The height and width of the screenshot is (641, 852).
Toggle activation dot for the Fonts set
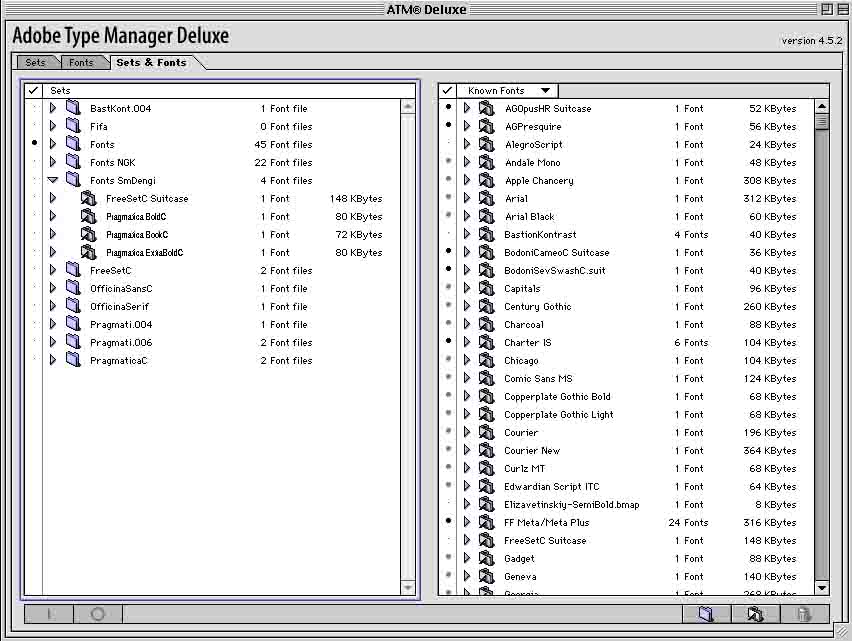[35, 143]
